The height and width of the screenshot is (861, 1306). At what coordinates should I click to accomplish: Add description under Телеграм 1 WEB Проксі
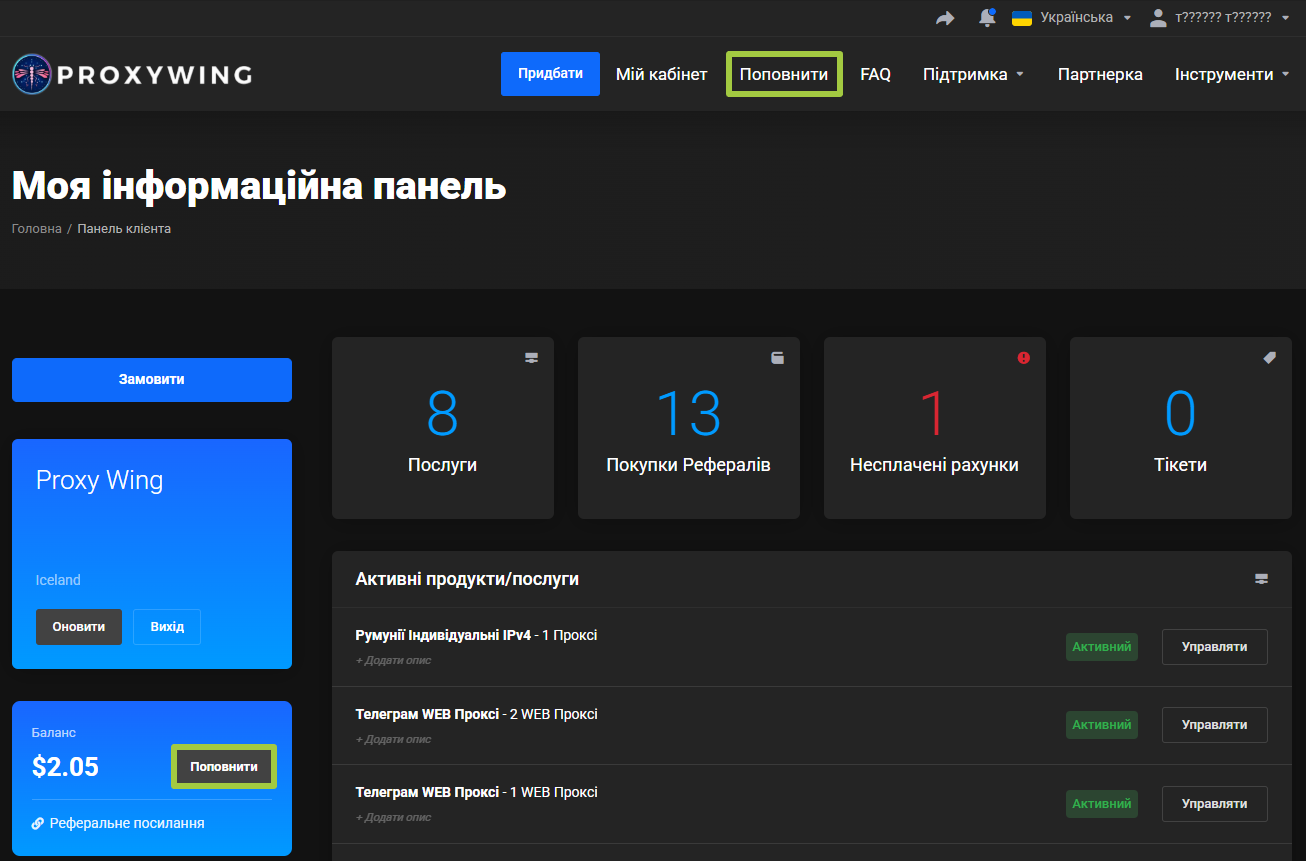point(393,817)
